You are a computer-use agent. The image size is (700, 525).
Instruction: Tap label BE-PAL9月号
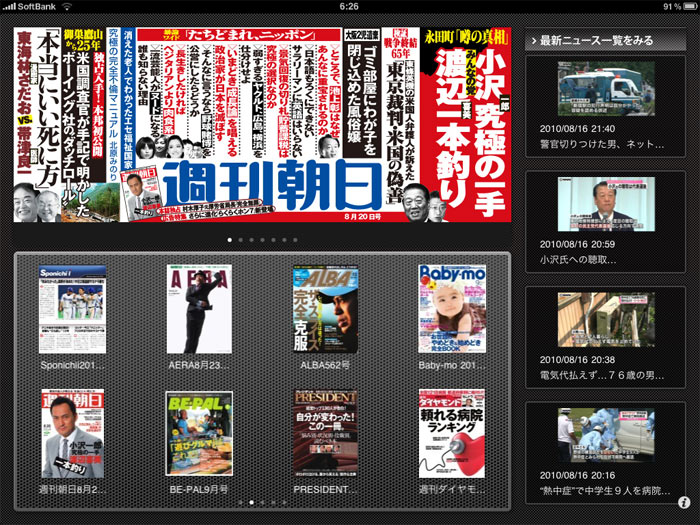pos(199,489)
